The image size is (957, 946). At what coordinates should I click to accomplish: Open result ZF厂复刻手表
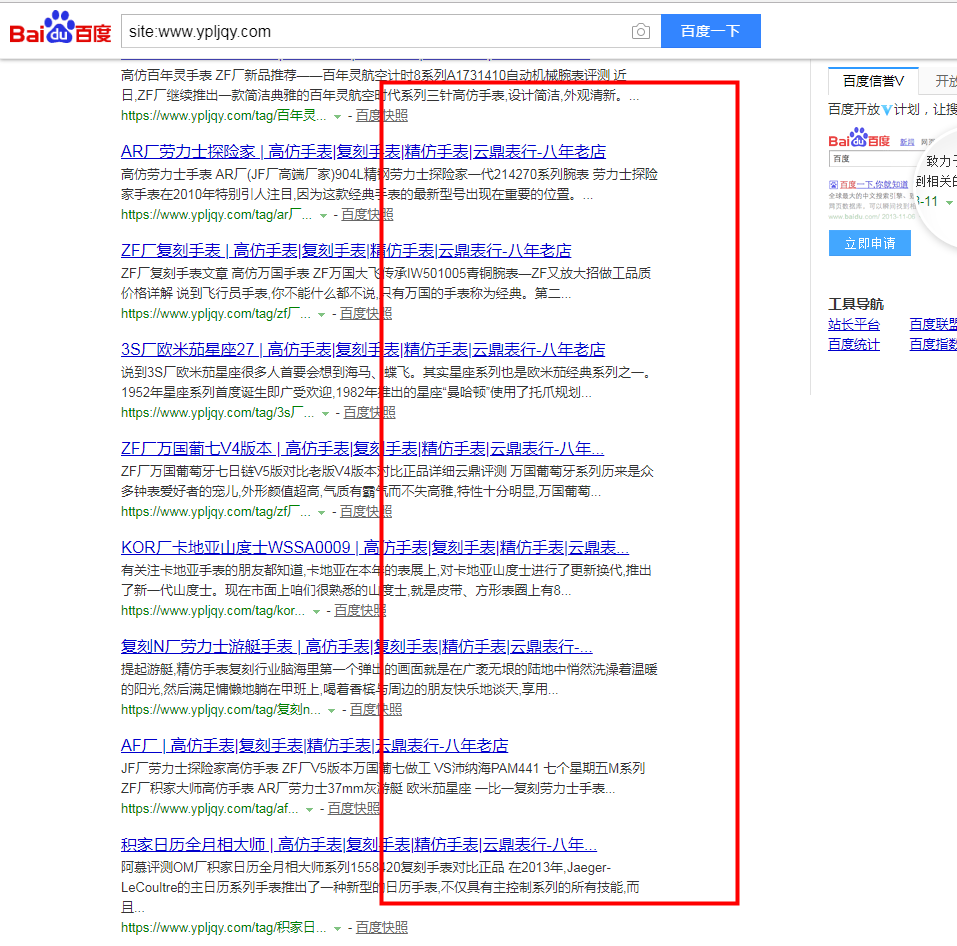(346, 250)
